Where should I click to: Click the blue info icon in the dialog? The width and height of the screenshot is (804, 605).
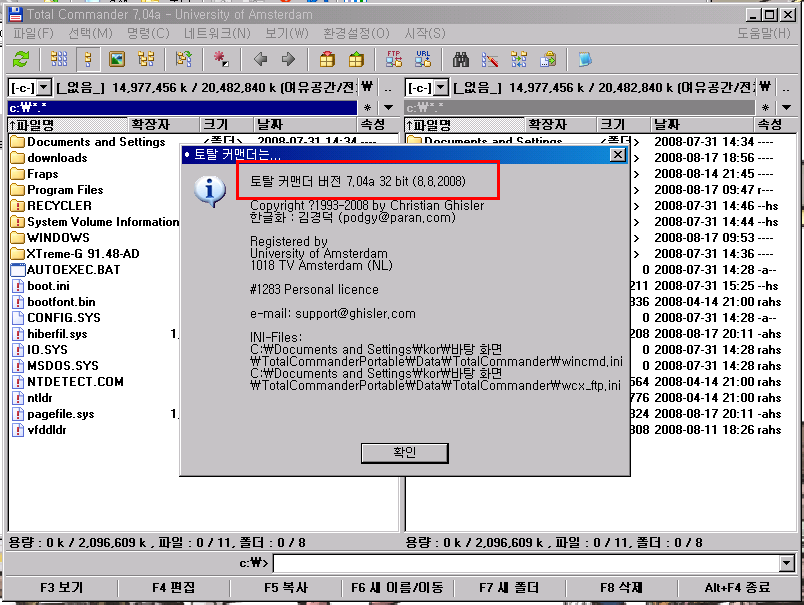210,191
